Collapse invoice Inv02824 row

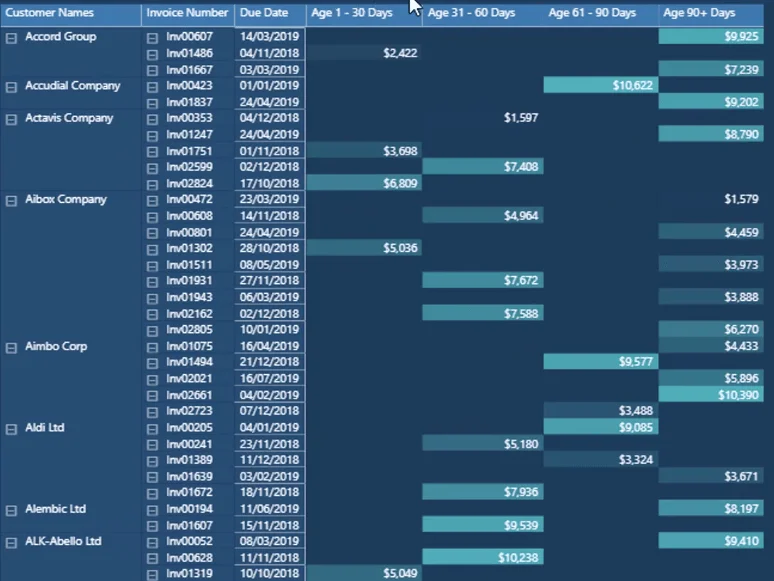point(153,185)
